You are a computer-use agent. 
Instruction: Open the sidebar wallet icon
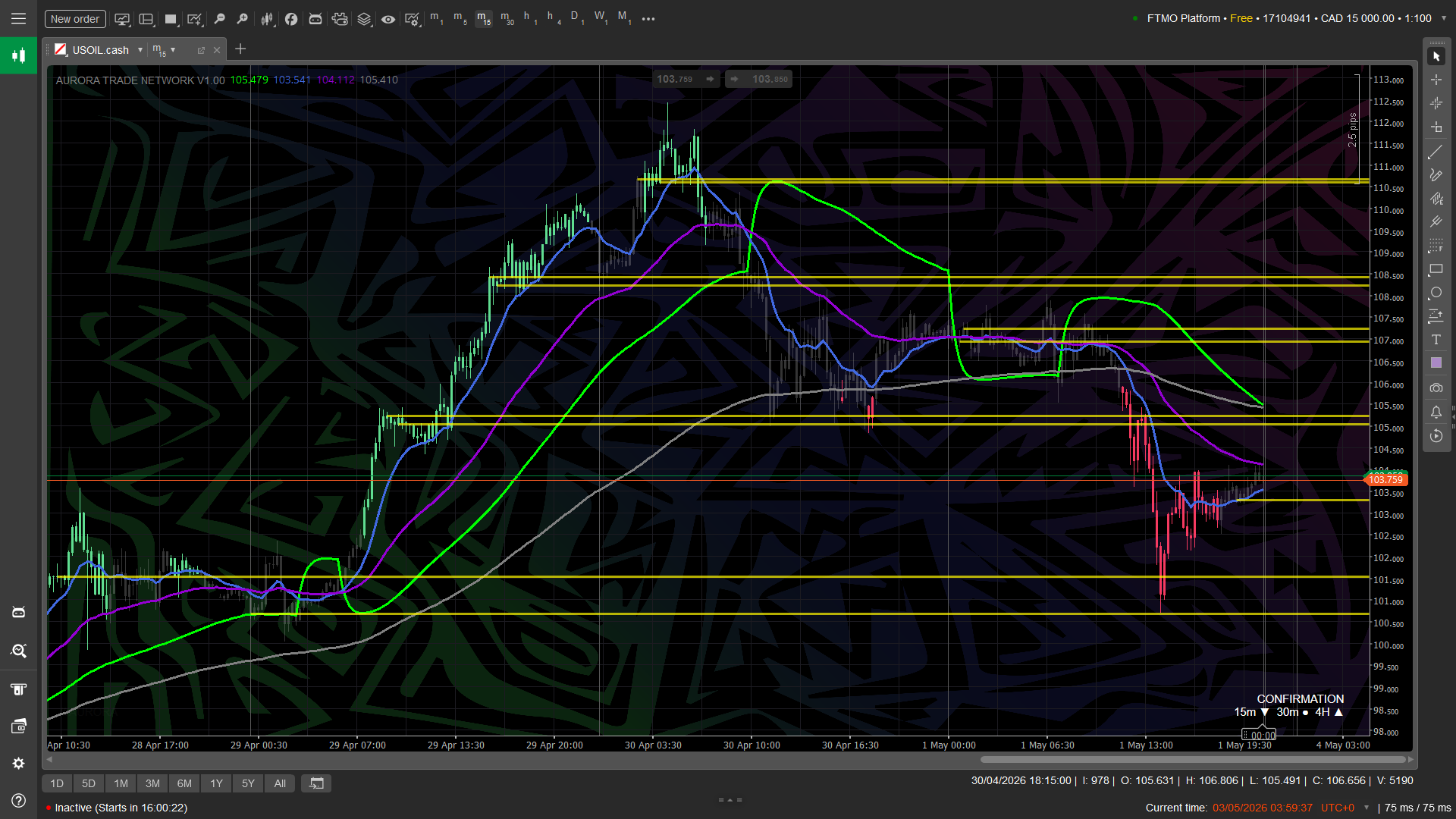point(18,726)
